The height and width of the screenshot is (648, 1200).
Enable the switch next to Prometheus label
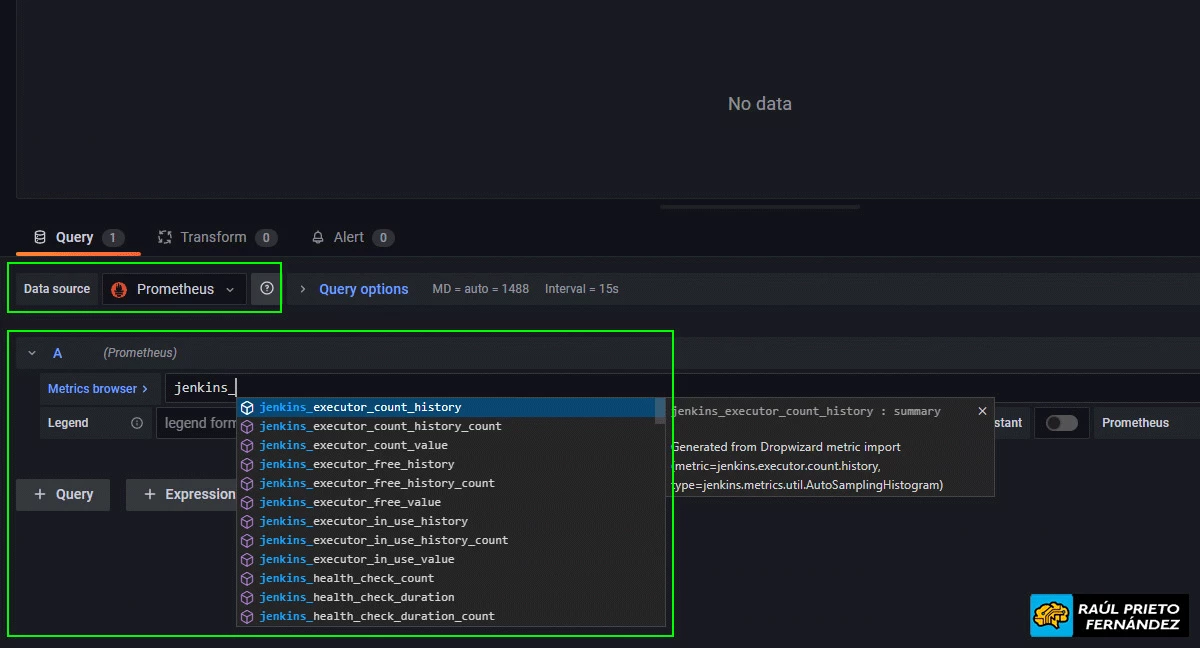1062,422
